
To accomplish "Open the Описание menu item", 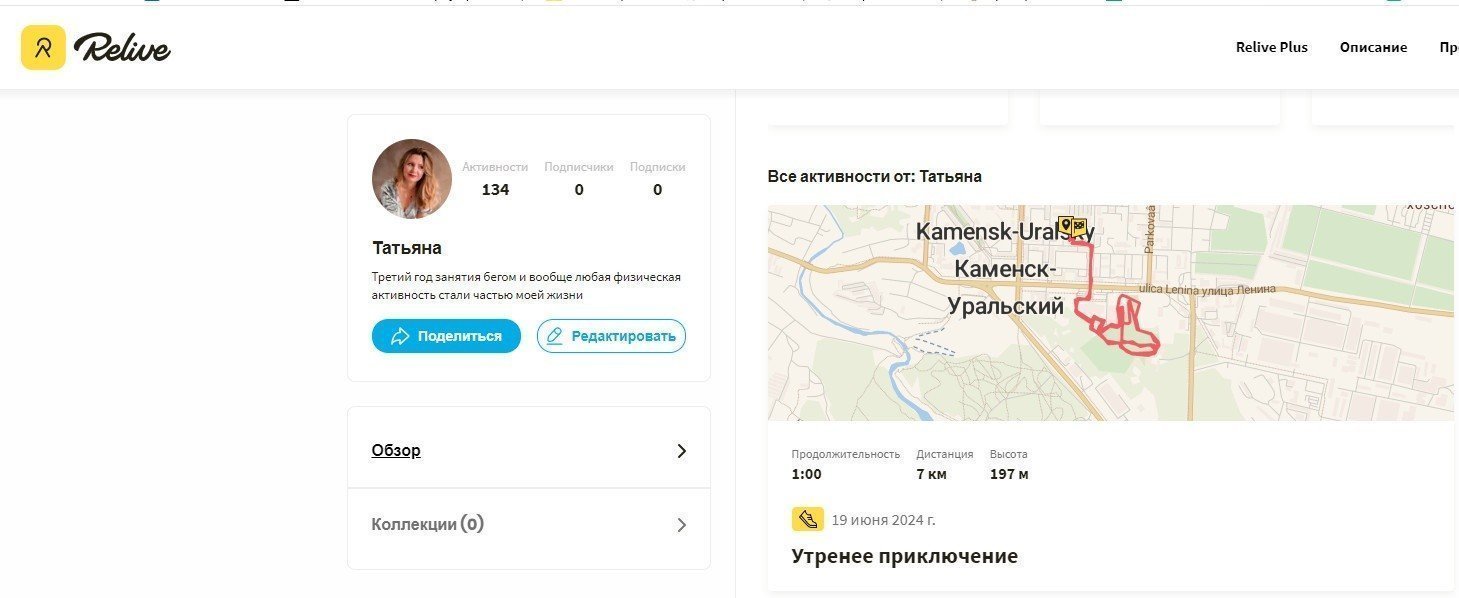I will [1373, 47].
